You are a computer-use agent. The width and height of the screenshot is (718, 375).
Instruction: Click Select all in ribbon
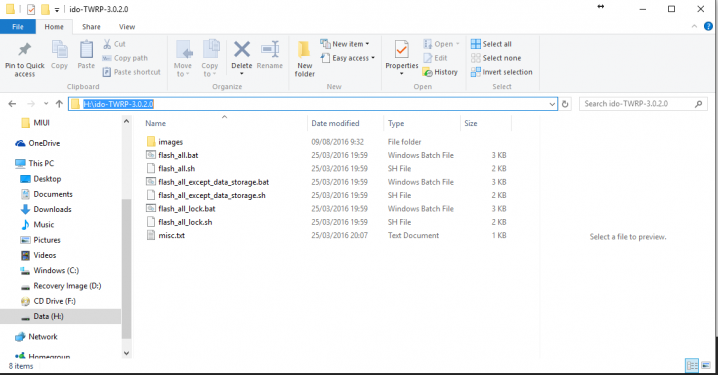pyautogui.click(x=491, y=44)
